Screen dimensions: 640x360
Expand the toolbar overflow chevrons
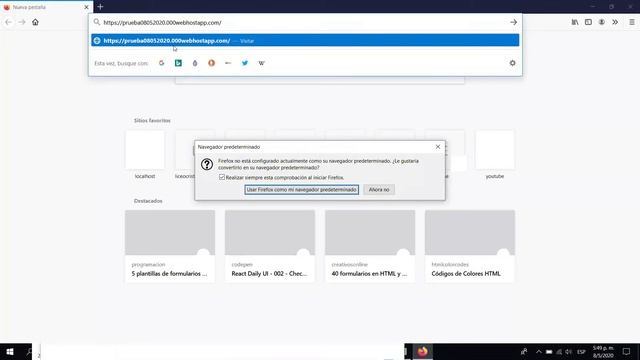615,22
